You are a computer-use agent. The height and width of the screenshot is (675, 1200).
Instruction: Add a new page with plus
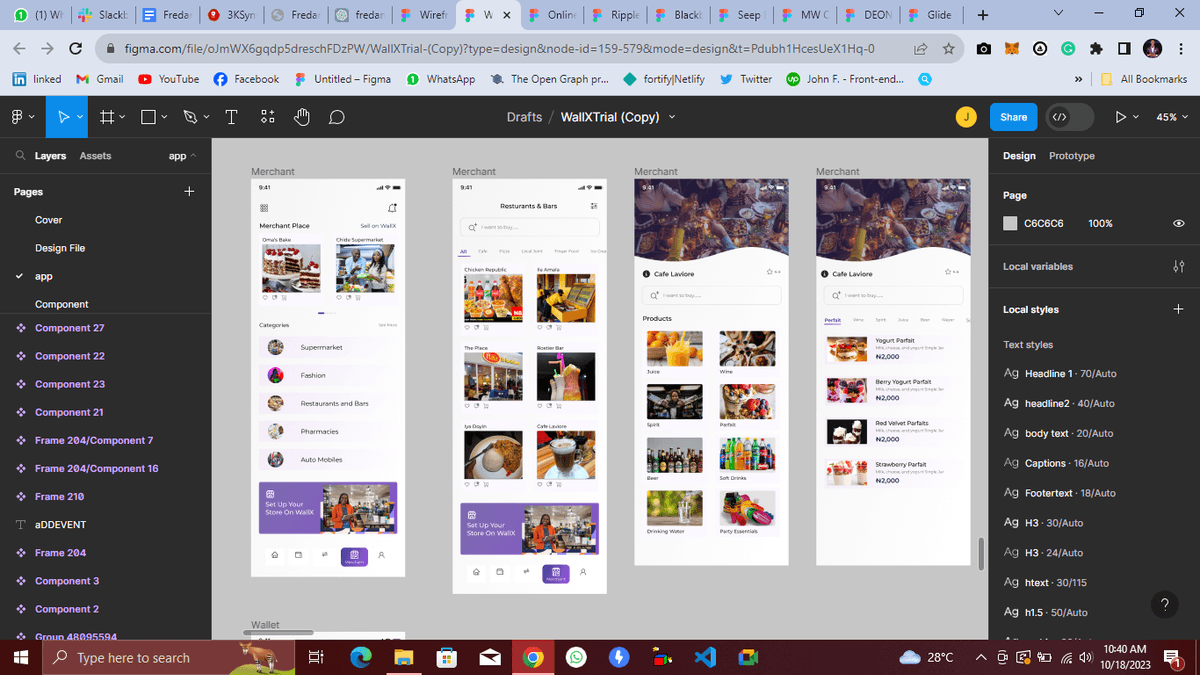pos(189,192)
